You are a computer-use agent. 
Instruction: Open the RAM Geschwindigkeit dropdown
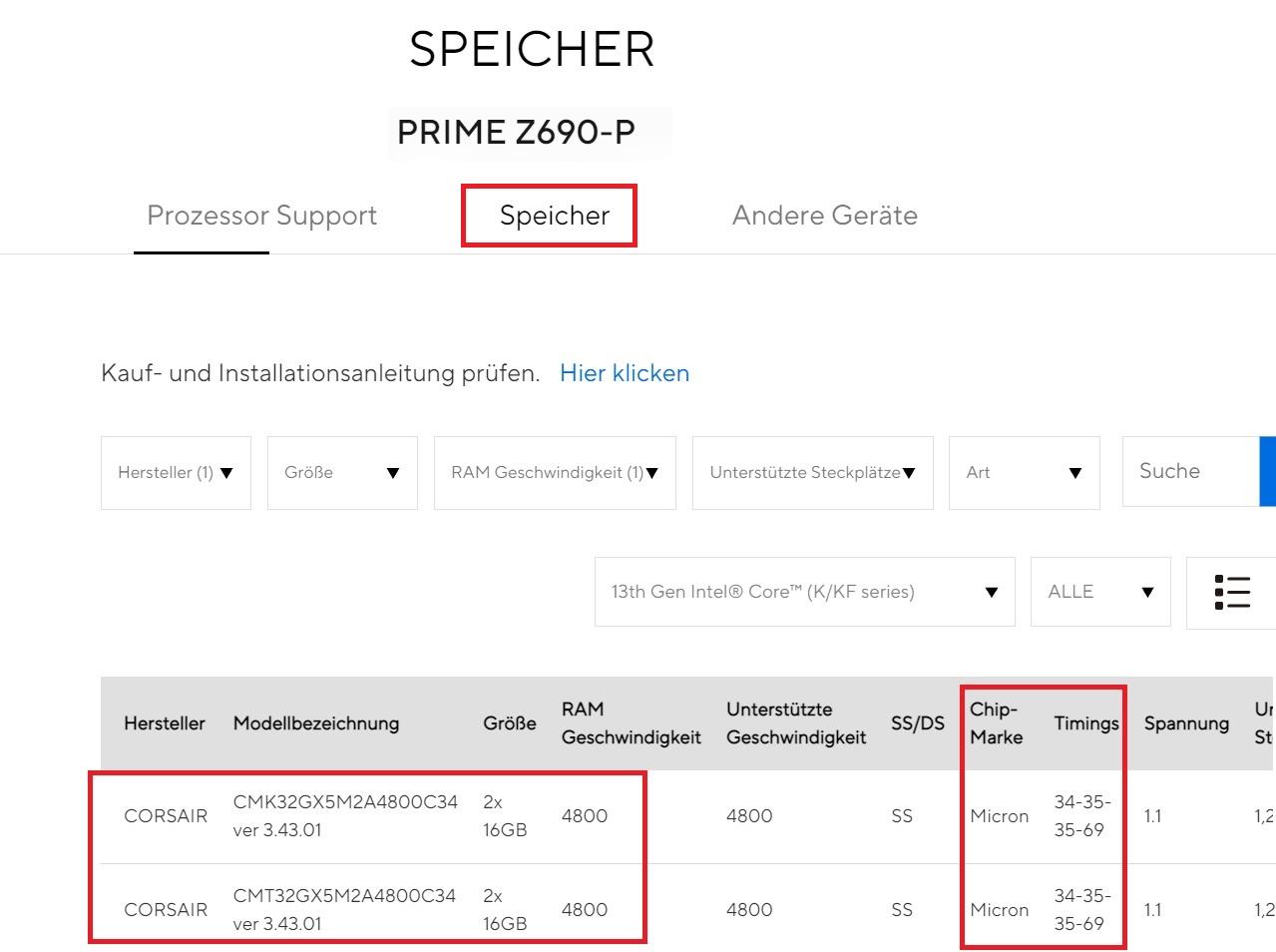(555, 473)
